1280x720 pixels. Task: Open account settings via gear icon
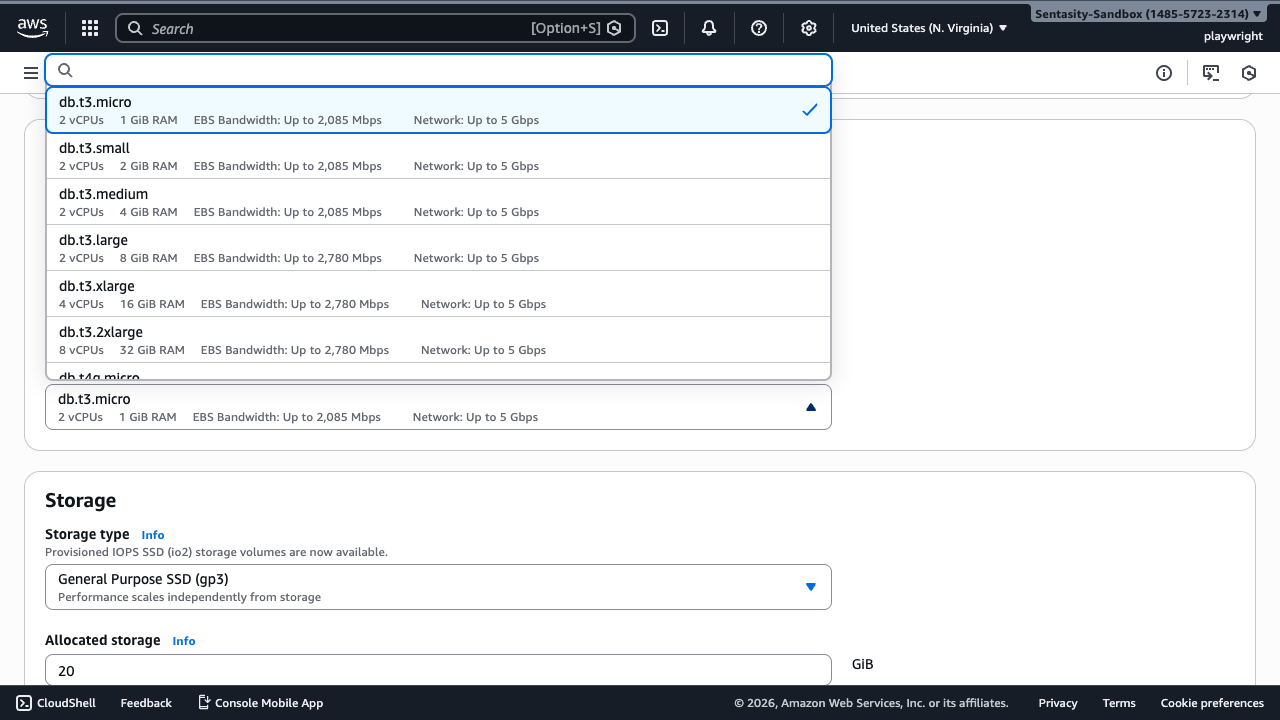coord(808,28)
